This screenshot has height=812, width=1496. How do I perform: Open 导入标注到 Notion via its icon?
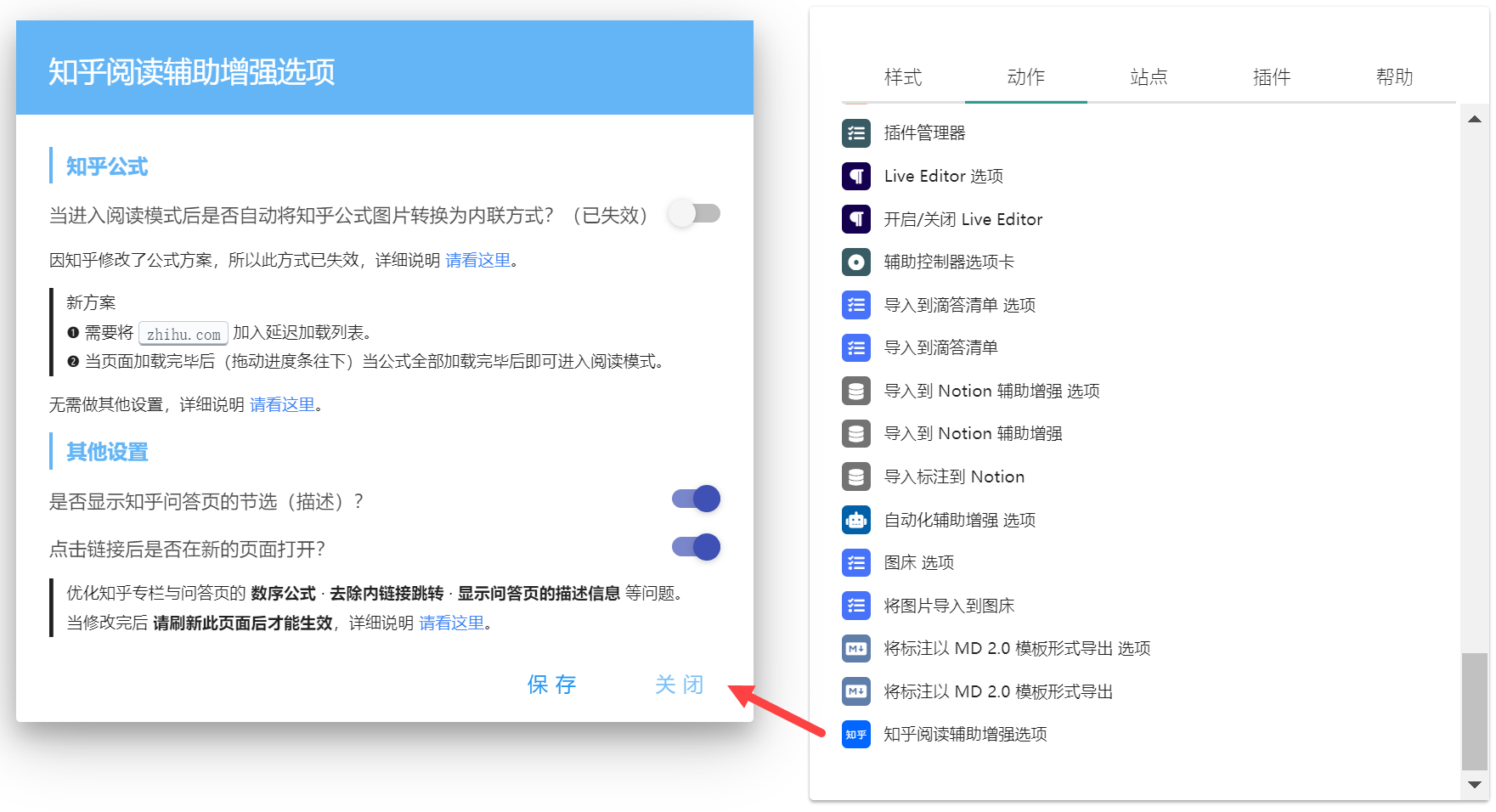[x=856, y=476]
